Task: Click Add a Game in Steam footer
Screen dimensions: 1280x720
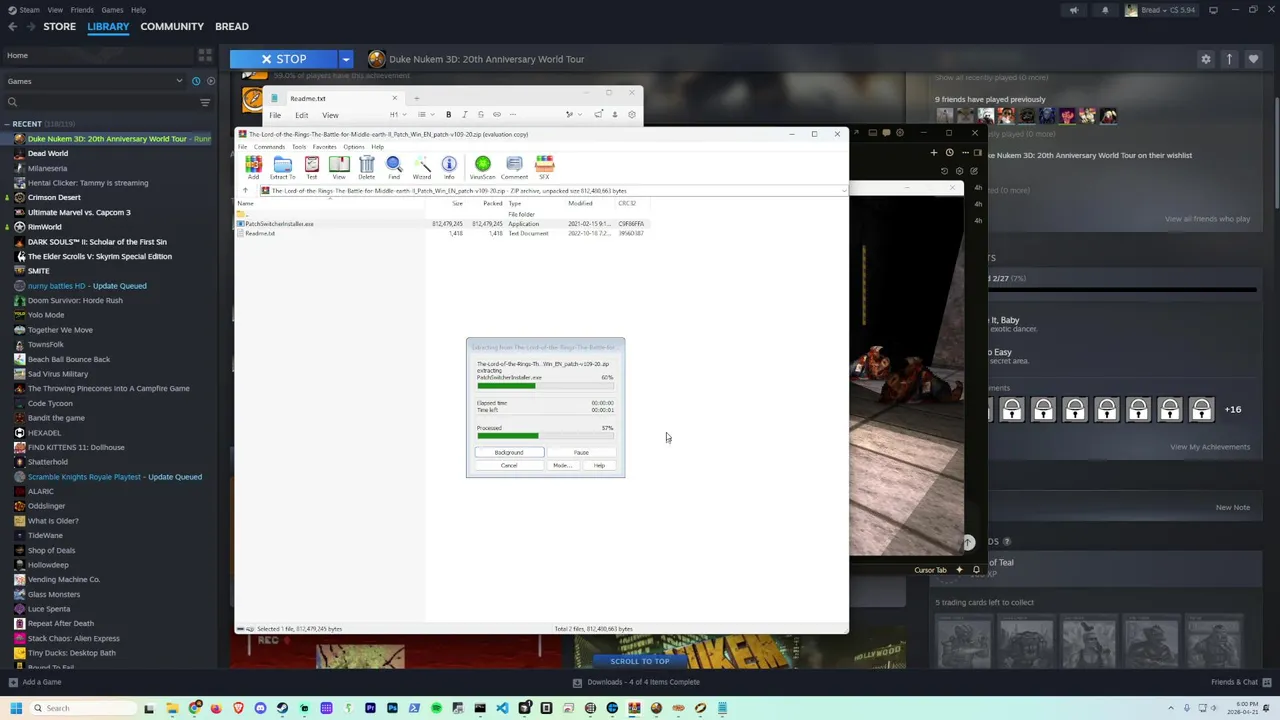Action: click(35, 682)
